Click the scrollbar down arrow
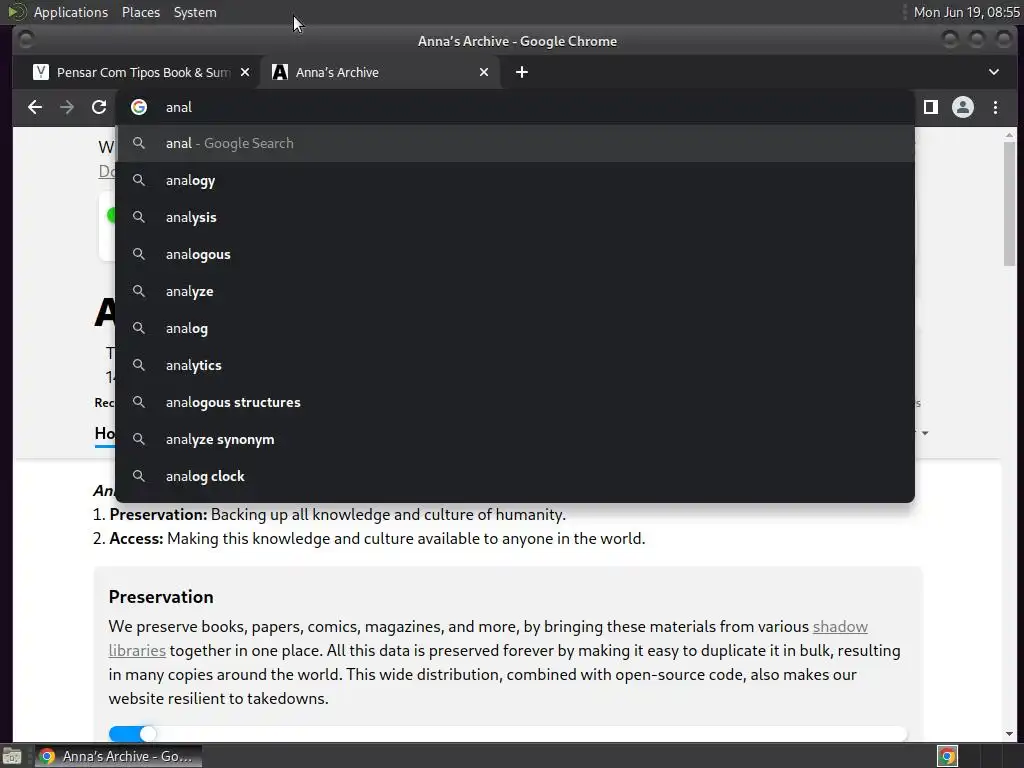Screen dimensions: 1024x768 (x=1010, y=733)
